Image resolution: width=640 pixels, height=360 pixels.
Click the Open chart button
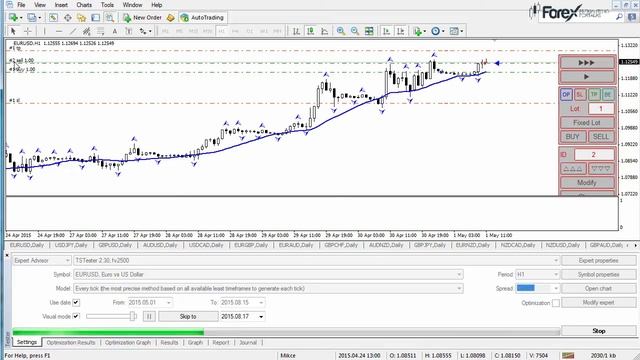click(598, 288)
